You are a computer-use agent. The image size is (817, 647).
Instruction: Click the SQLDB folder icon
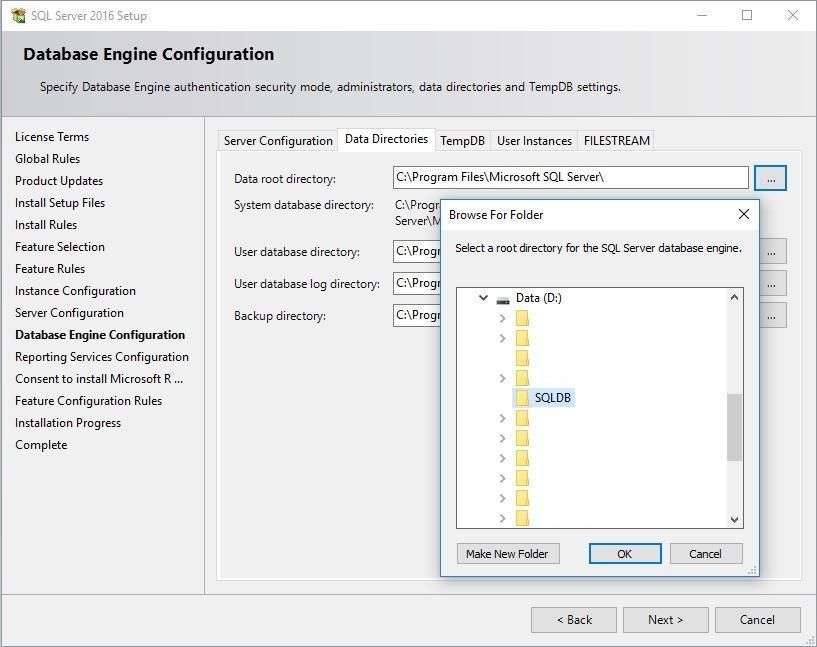(x=522, y=398)
